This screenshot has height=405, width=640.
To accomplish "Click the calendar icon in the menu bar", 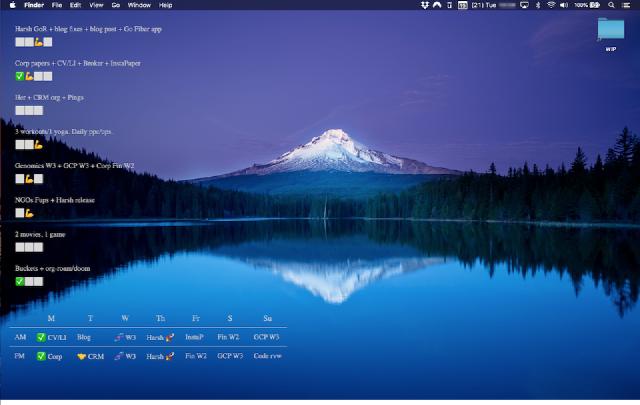I will 462,5.
